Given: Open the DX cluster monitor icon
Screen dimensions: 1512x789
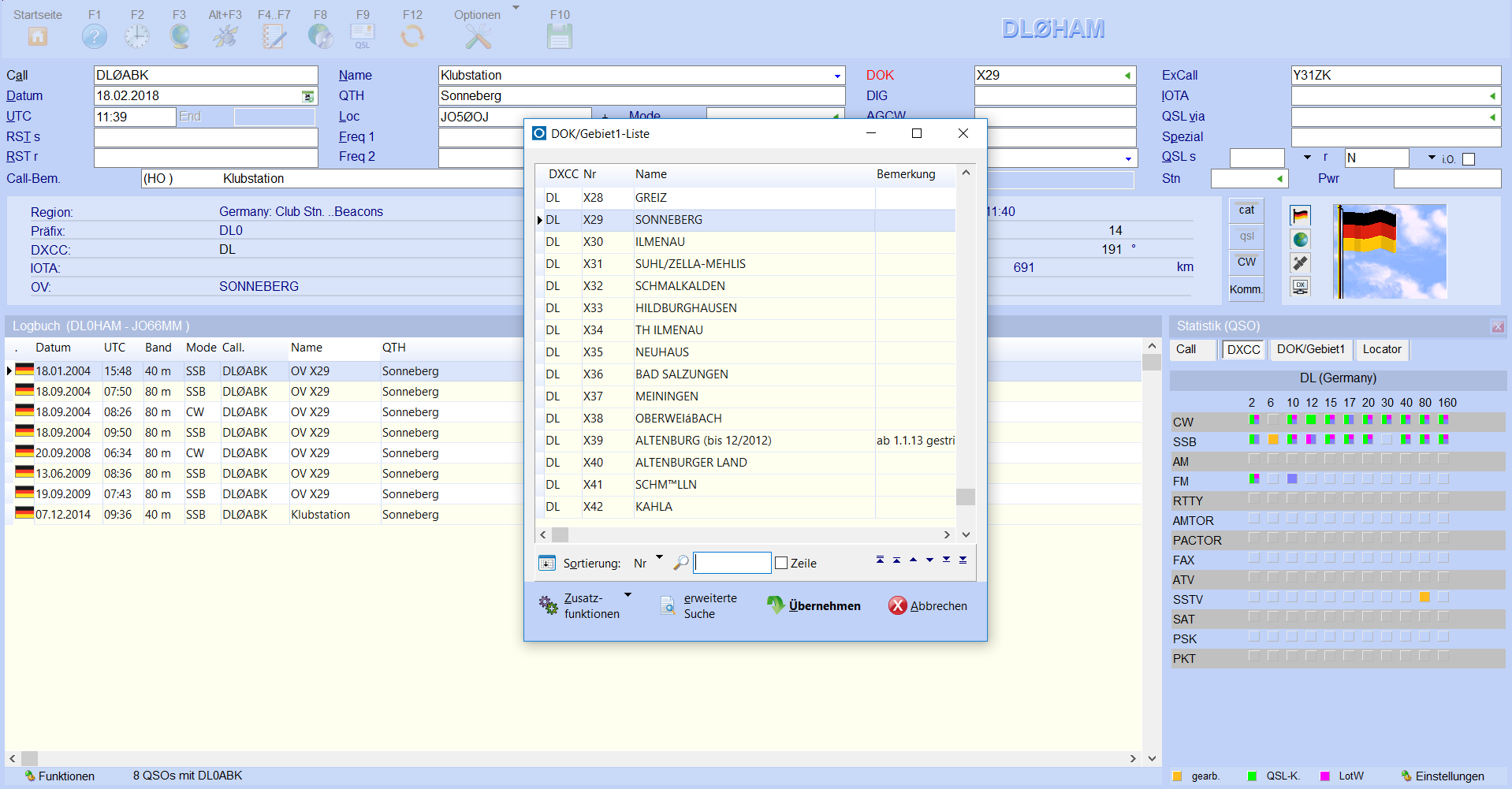Looking at the screenshot, I should tap(1300, 287).
